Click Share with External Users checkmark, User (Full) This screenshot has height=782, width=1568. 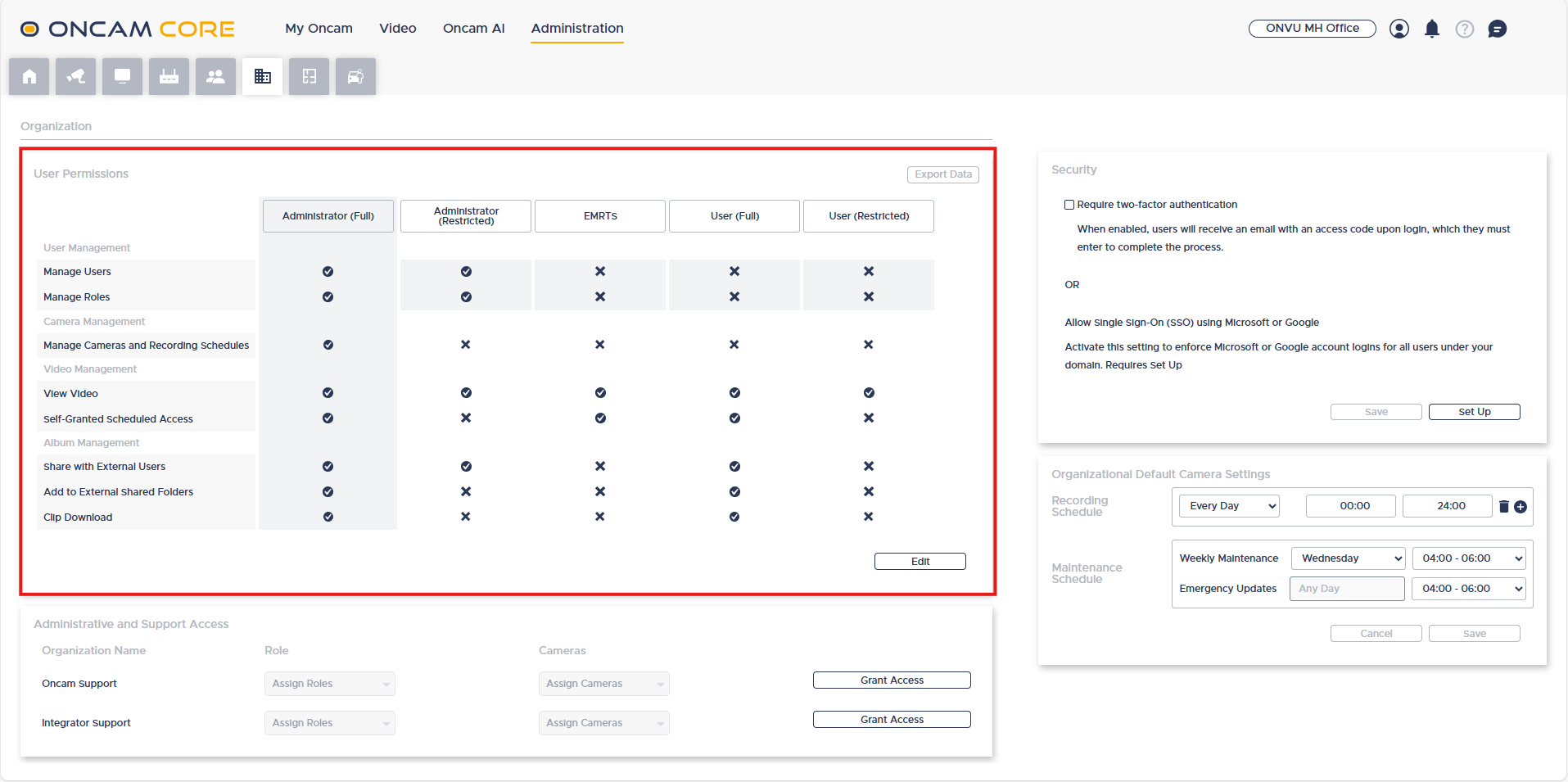734,467
